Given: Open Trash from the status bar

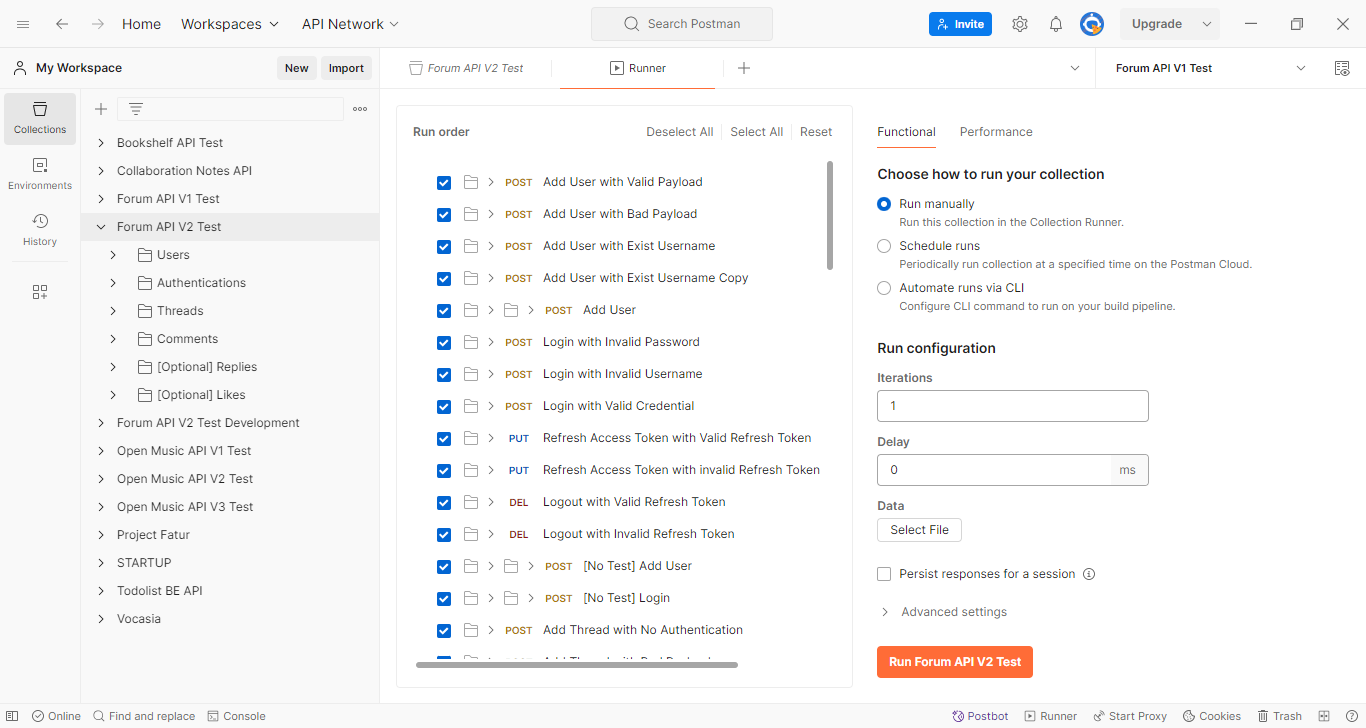Looking at the screenshot, I should point(1280,716).
